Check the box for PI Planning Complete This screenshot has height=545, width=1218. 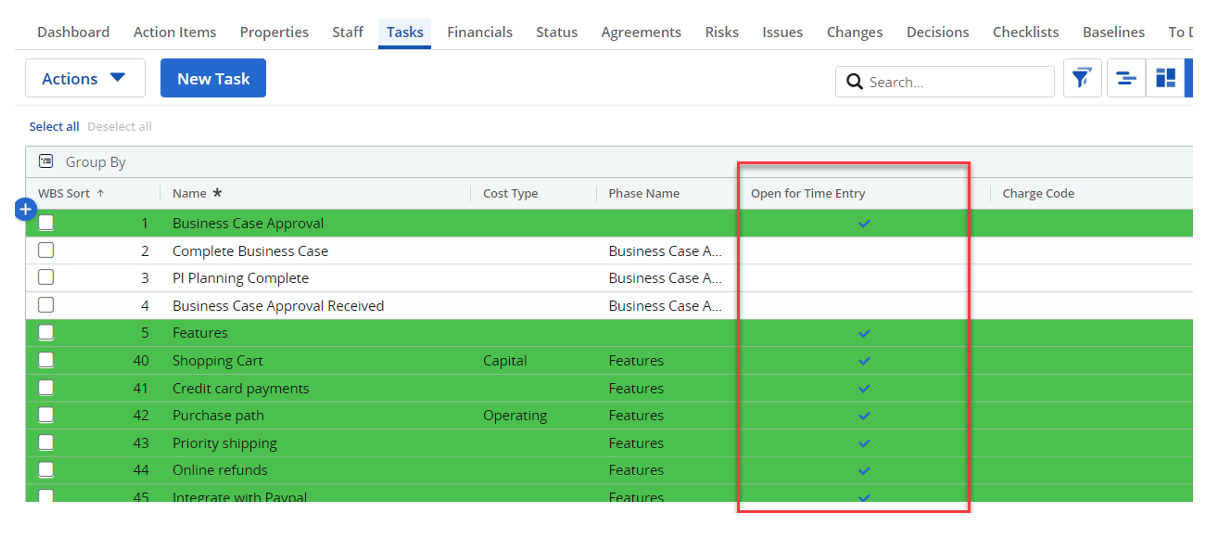(x=46, y=277)
